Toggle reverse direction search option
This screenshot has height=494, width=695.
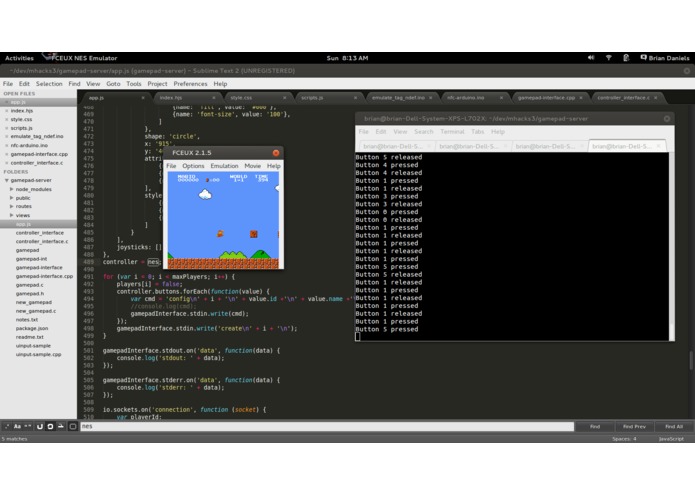[39, 426]
